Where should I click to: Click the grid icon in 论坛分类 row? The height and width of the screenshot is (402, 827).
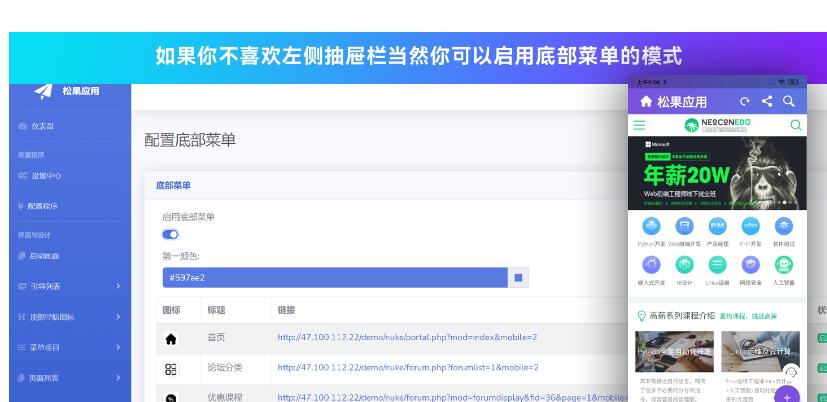coord(171,369)
